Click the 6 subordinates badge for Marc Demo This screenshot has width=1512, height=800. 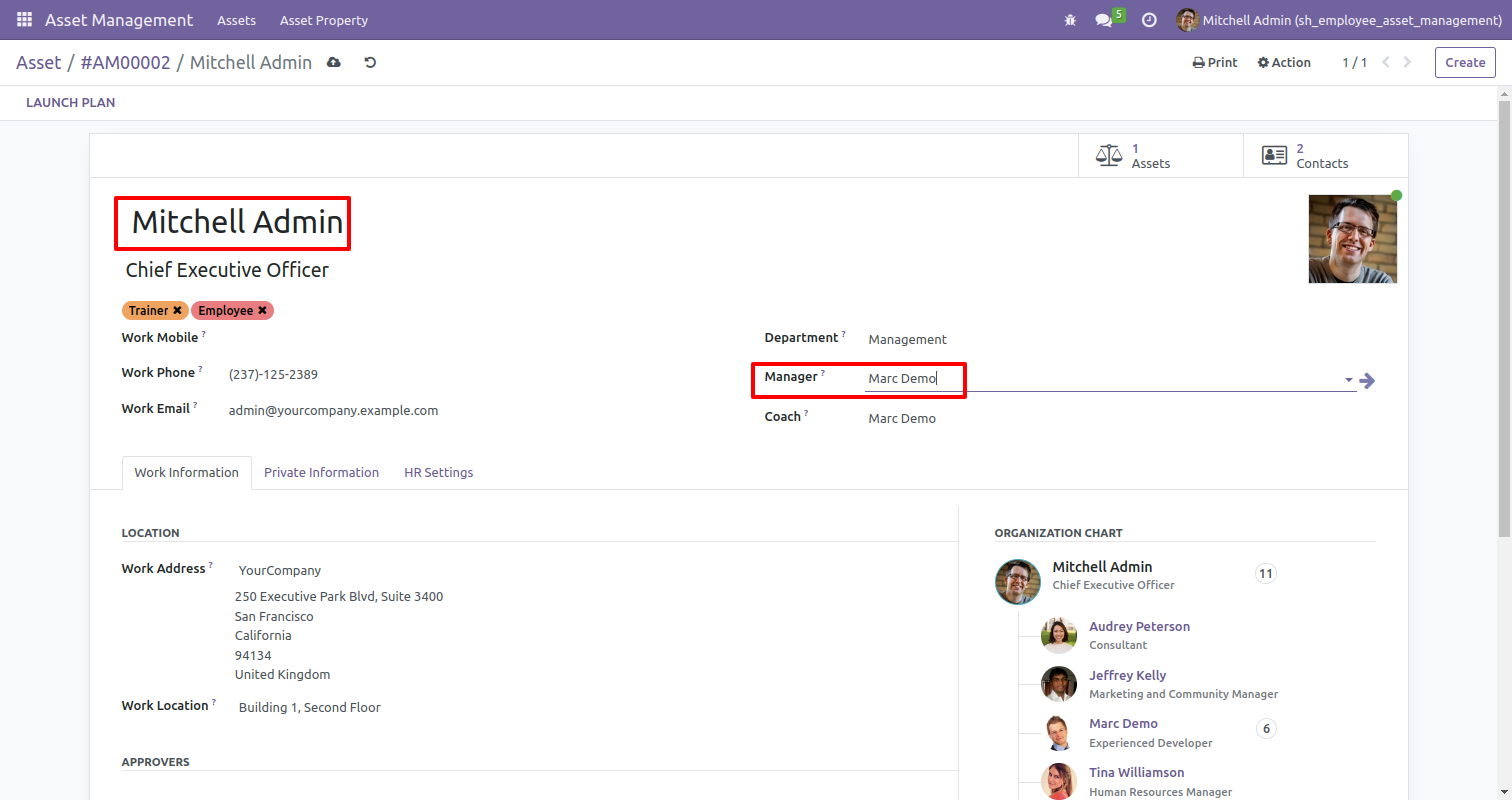point(1266,729)
